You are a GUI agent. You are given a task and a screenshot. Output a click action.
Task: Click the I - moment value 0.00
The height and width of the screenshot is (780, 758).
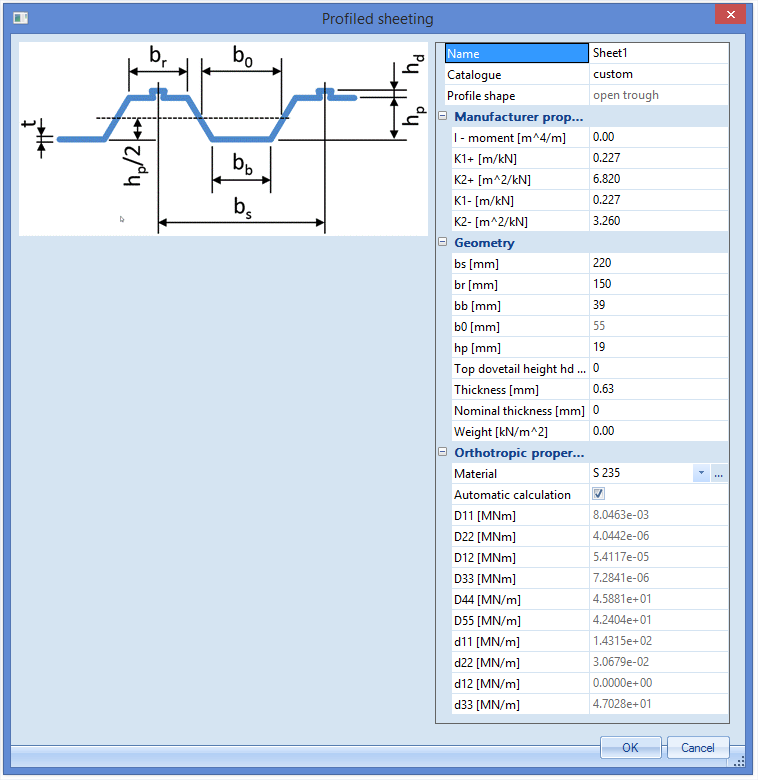(x=659, y=137)
